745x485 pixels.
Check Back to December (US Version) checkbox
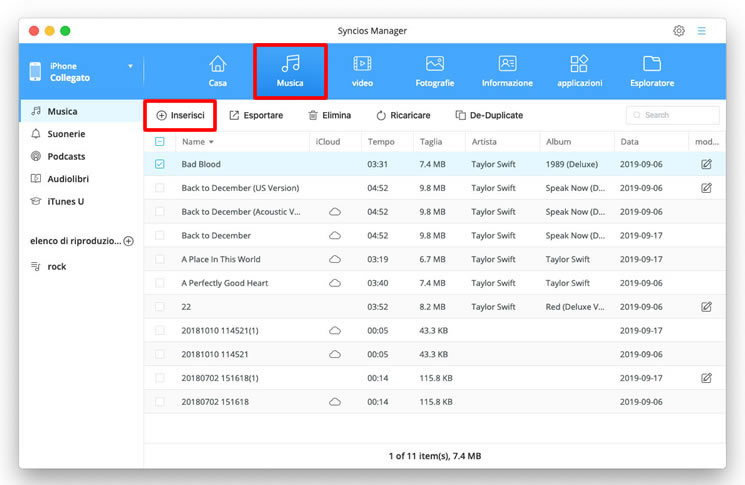(x=160, y=188)
